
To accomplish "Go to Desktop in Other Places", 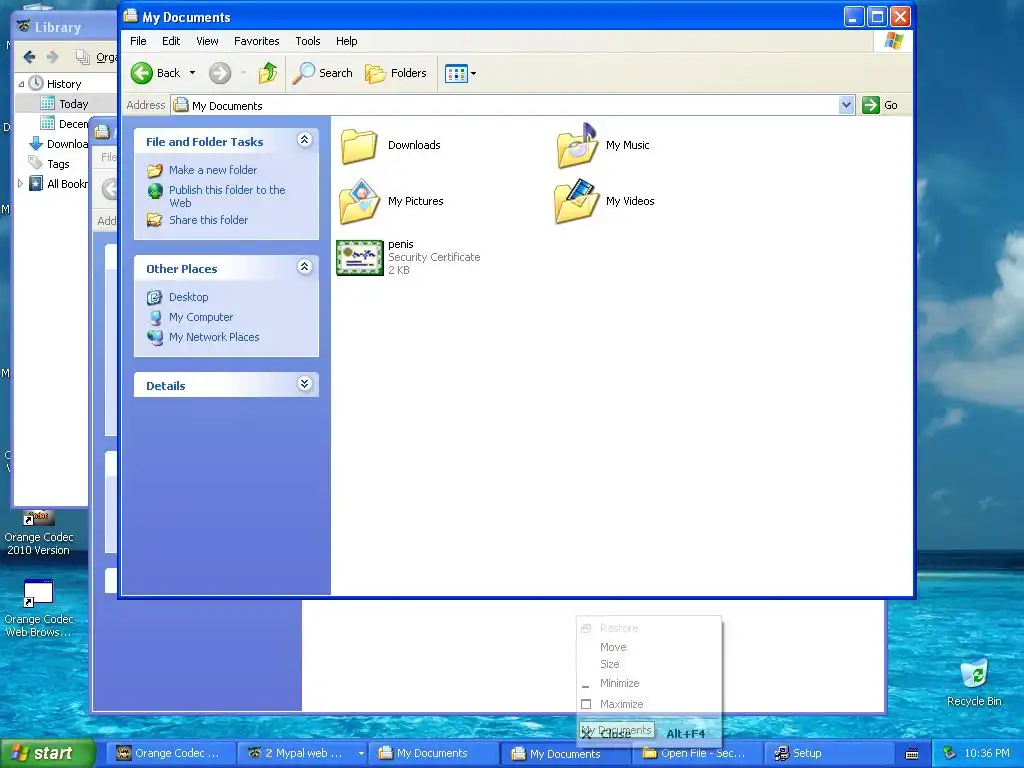I will (x=189, y=297).
